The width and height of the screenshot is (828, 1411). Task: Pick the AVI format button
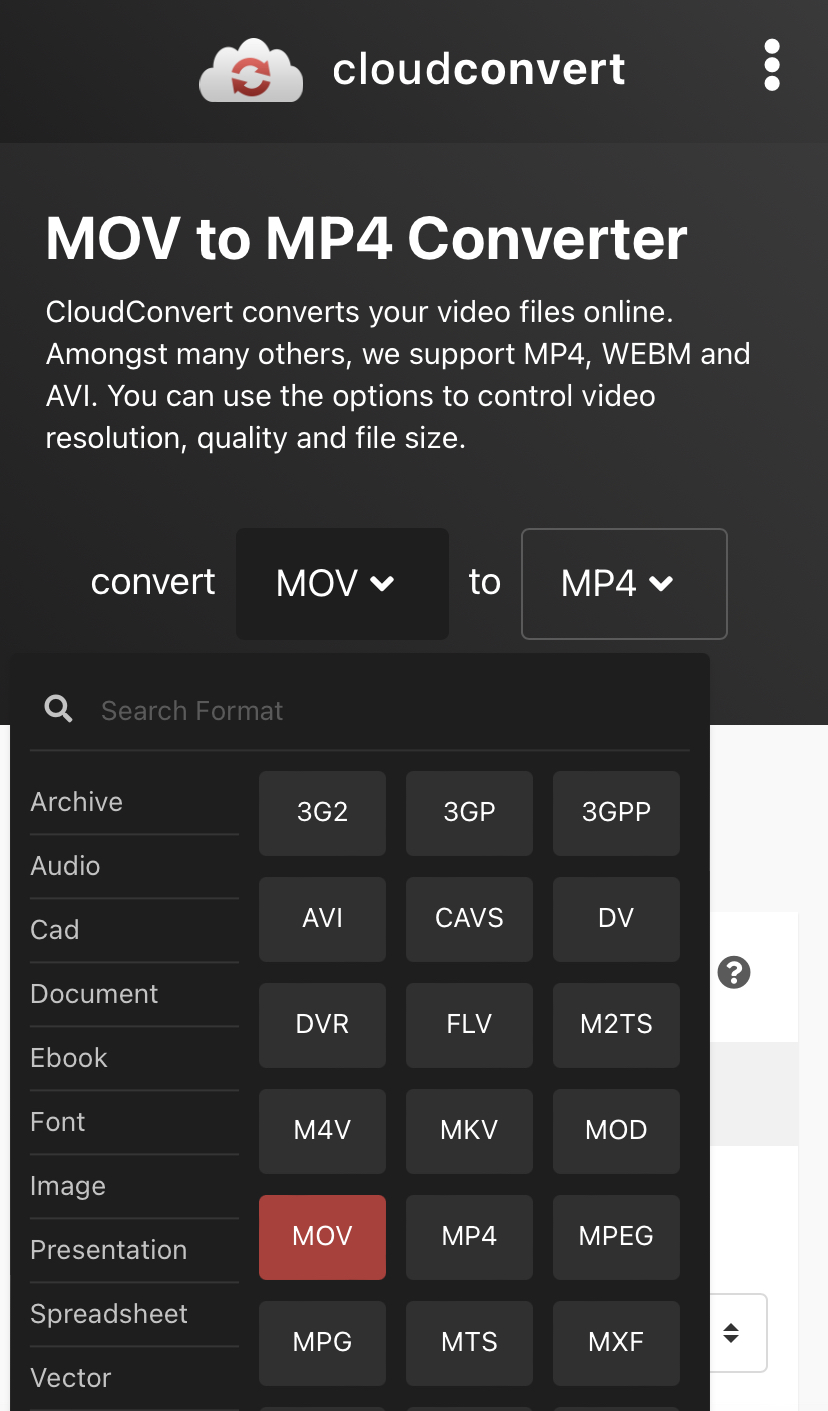click(x=322, y=919)
